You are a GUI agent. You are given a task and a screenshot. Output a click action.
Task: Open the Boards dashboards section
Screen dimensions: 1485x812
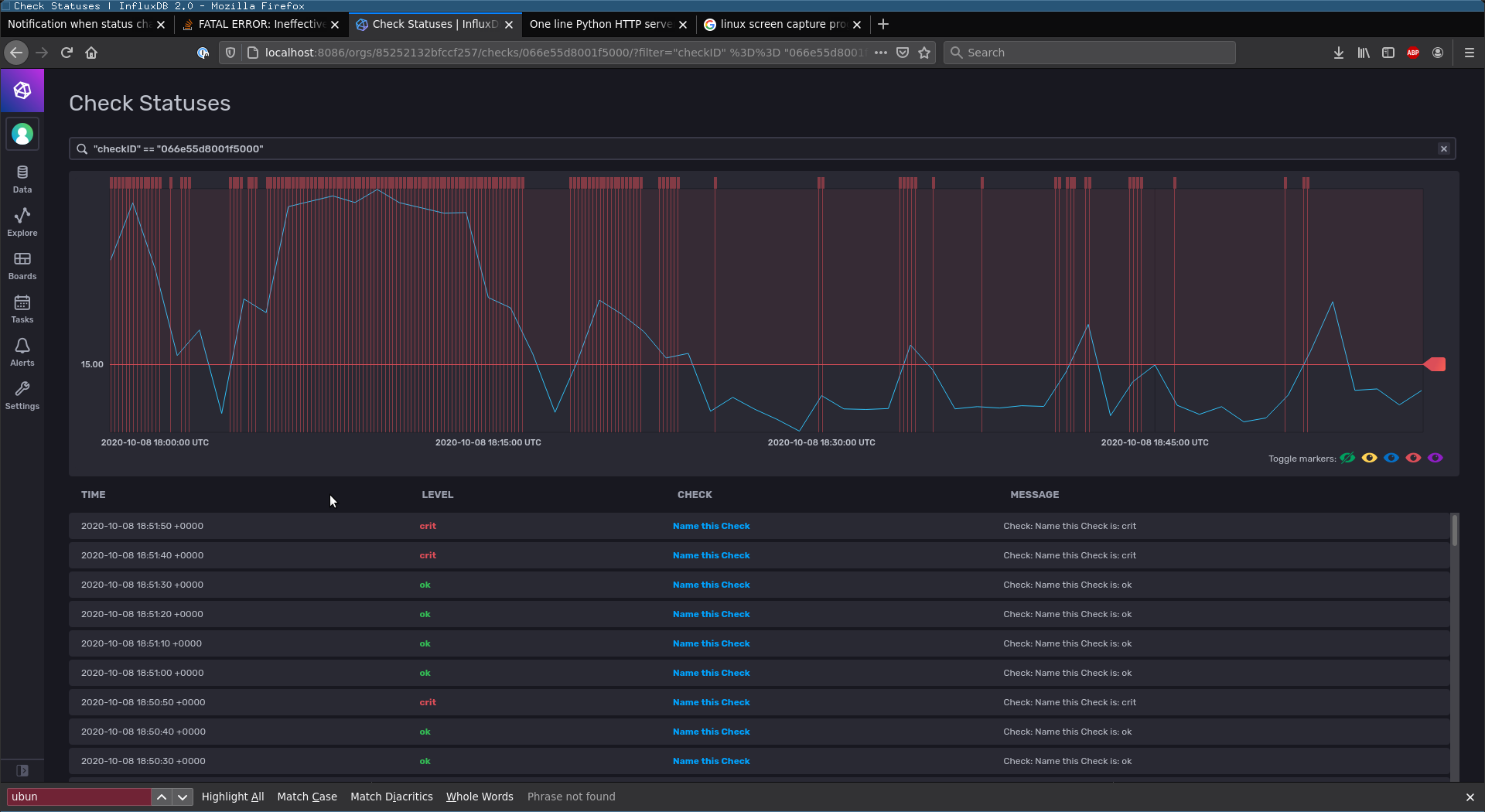[x=22, y=266]
